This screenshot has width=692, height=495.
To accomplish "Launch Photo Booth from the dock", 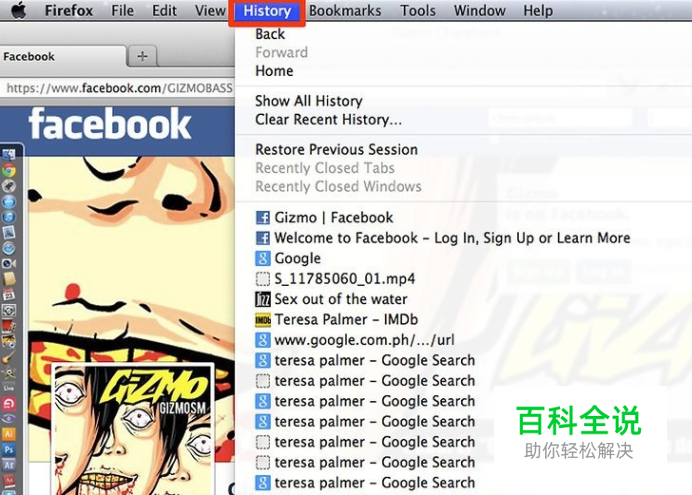I will click(x=9, y=326).
